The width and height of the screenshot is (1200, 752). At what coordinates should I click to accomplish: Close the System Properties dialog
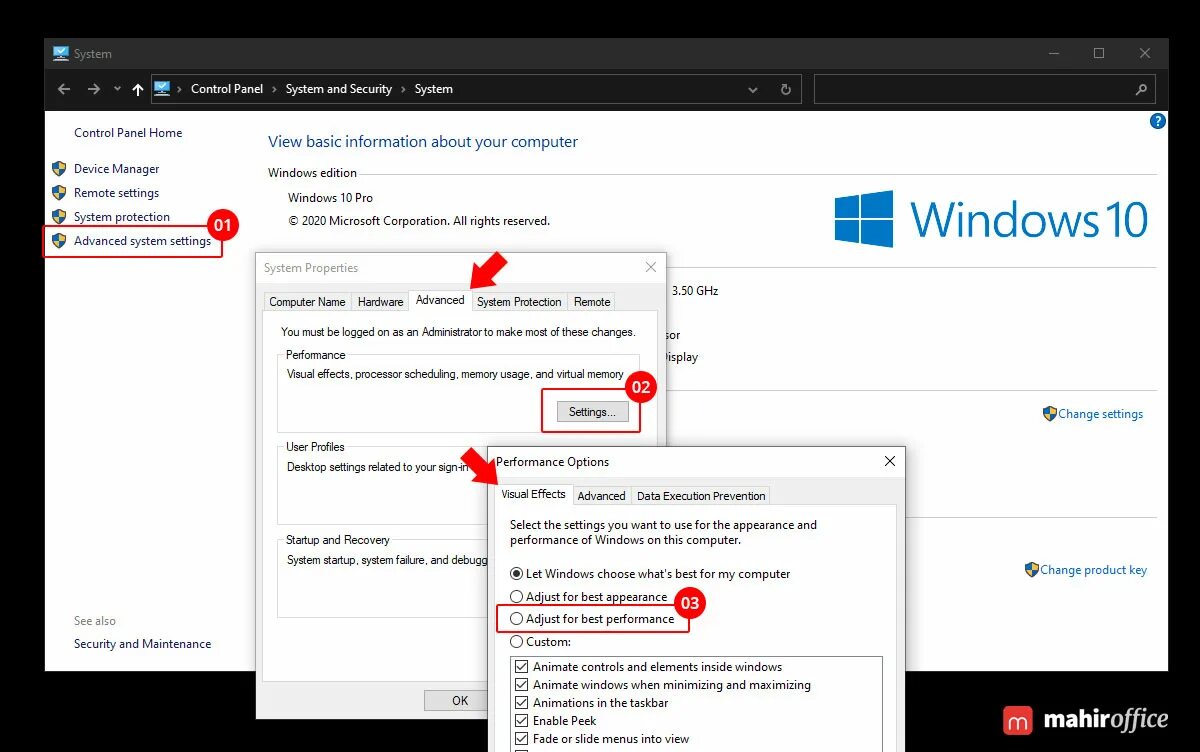(x=651, y=267)
